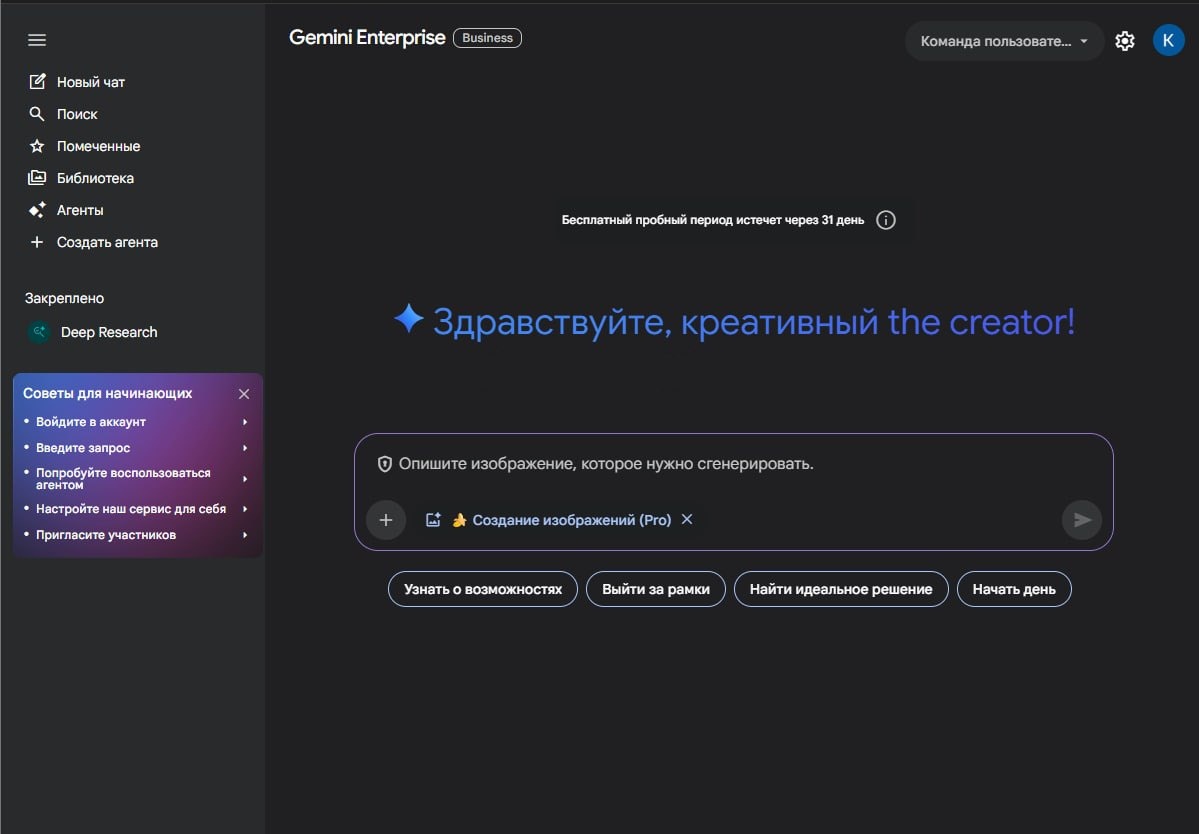Expand Настройте наш сервис для себя tip

(245, 509)
